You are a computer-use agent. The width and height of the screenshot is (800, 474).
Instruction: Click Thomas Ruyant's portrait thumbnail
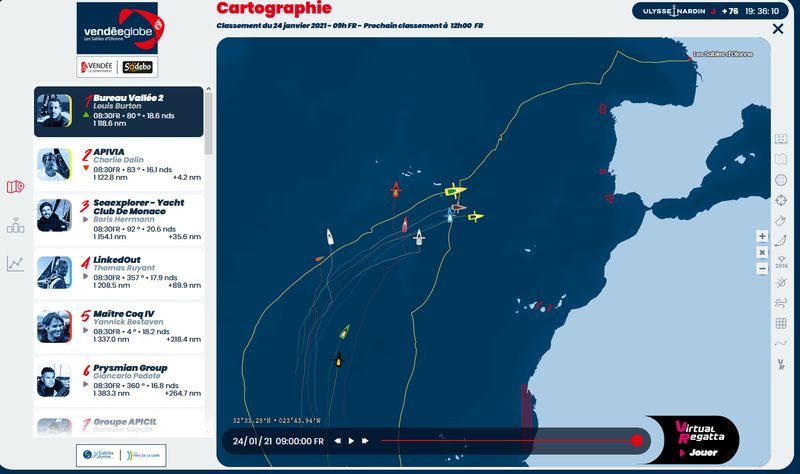pos(54,272)
